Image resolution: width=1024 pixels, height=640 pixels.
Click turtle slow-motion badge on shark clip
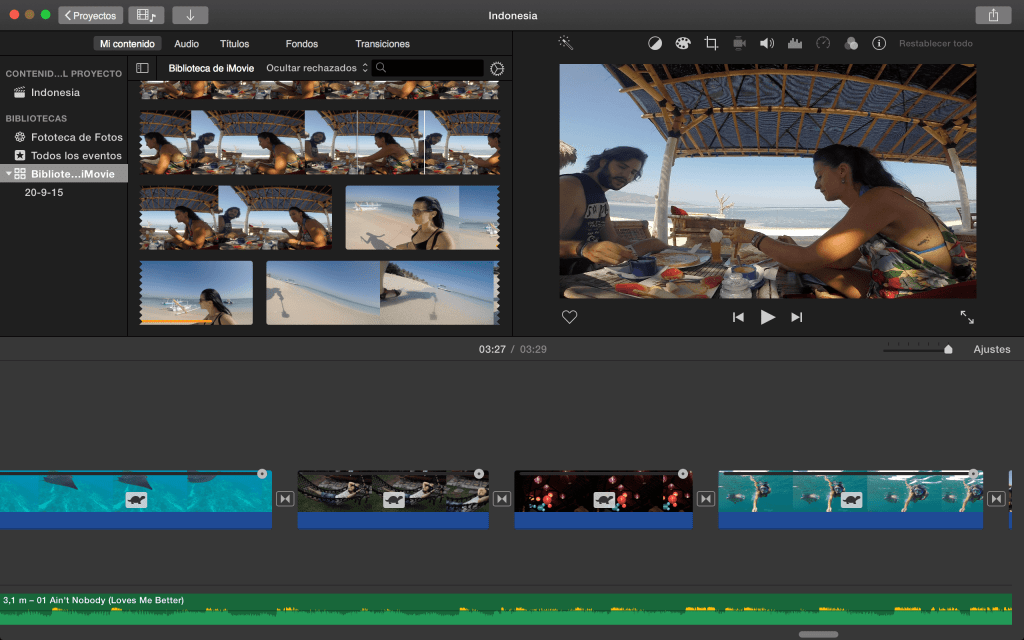click(x=136, y=500)
